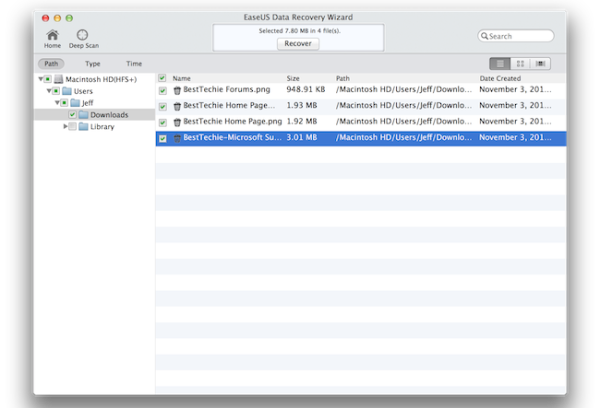
Task: Select Jeff label in tree
Action: point(87,103)
